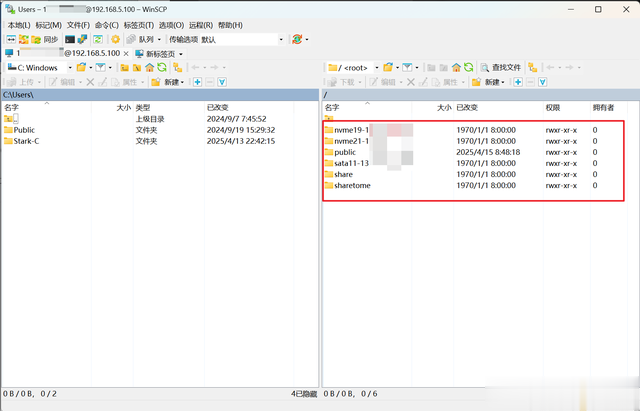The height and width of the screenshot is (411, 640).
Task: Click 查找文件 find files button
Action: click(x=500, y=68)
